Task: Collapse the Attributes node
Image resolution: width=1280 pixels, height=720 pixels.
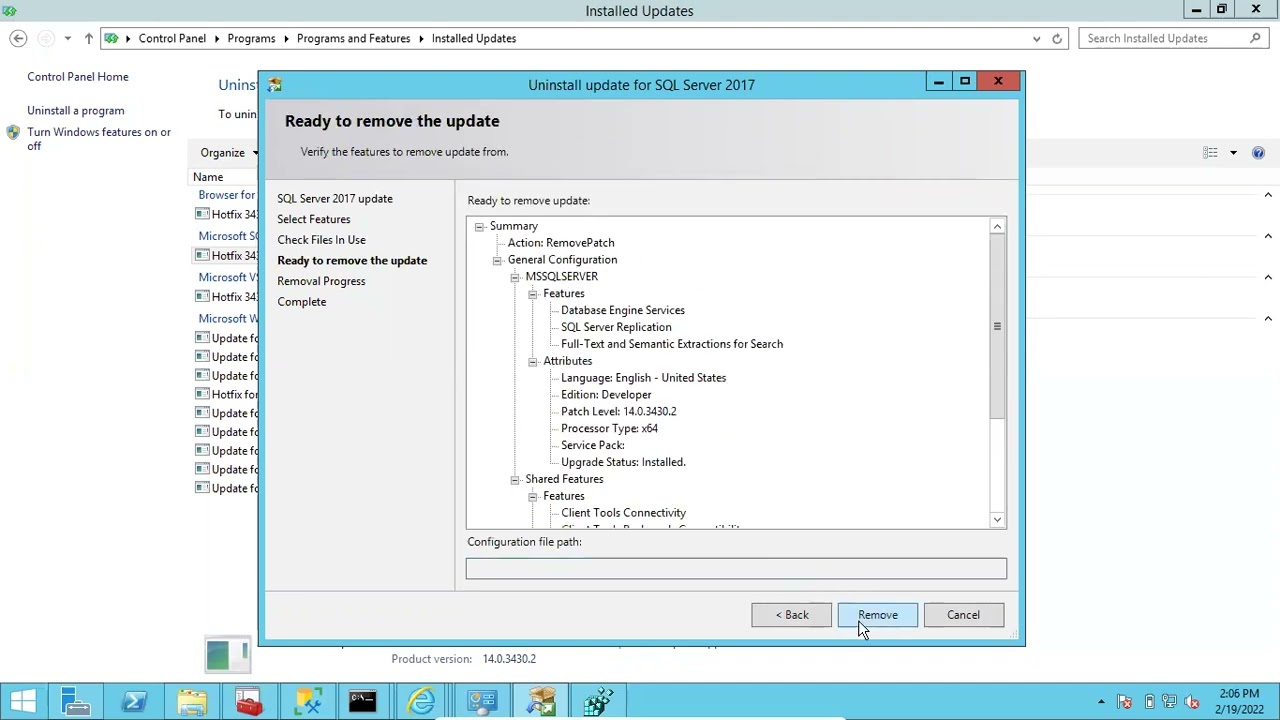Action: click(x=533, y=361)
